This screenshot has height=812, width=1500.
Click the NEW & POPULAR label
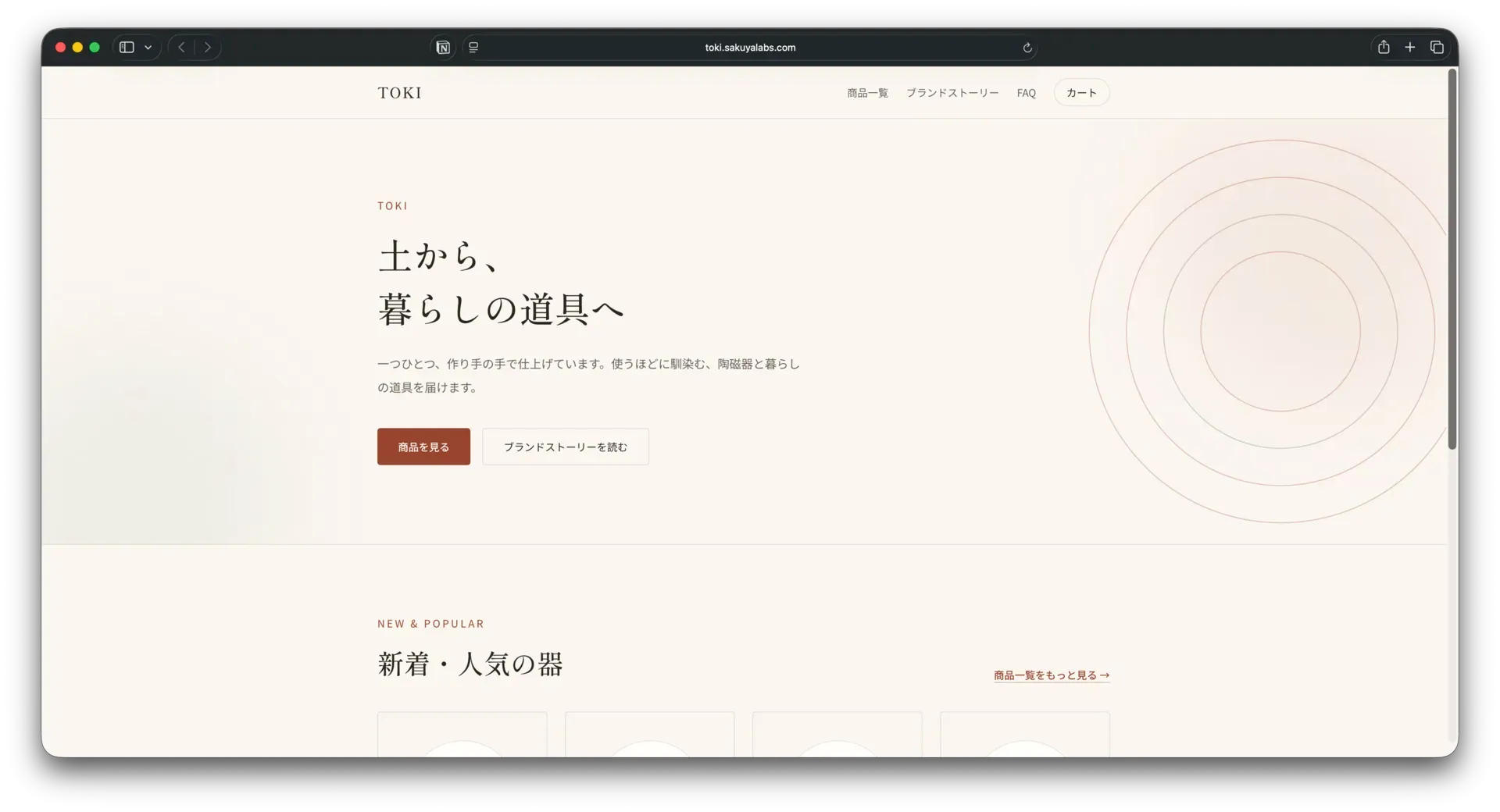click(x=431, y=624)
